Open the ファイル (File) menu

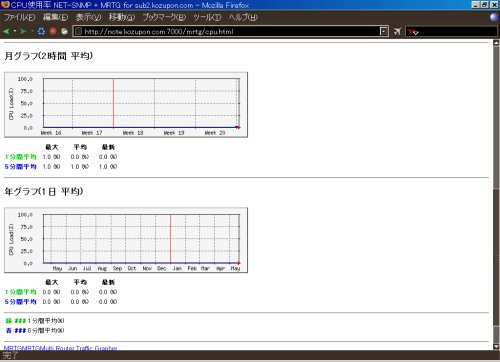[19, 17]
